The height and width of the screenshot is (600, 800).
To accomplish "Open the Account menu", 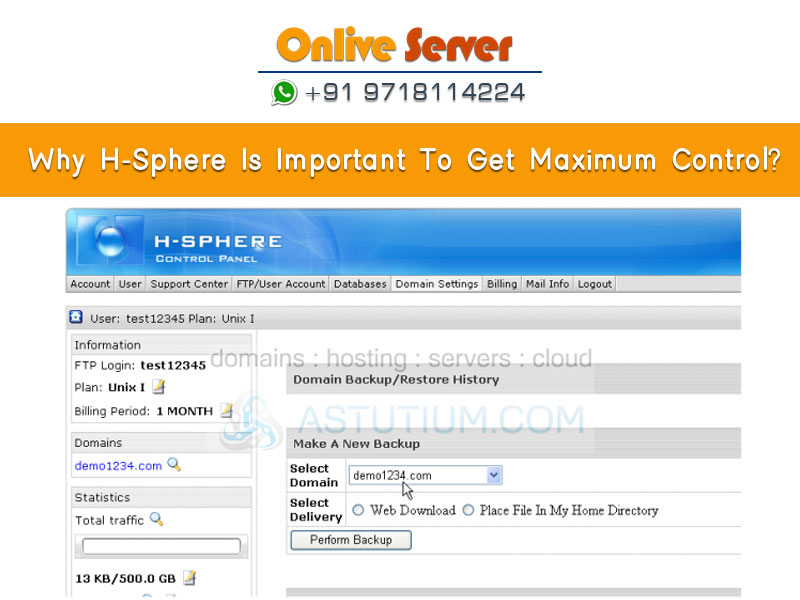I will click(x=90, y=284).
